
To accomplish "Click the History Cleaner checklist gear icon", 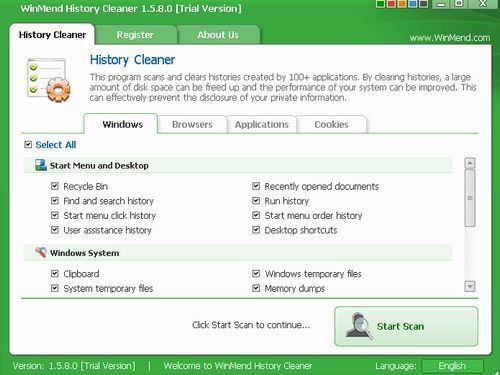I will (x=48, y=80).
